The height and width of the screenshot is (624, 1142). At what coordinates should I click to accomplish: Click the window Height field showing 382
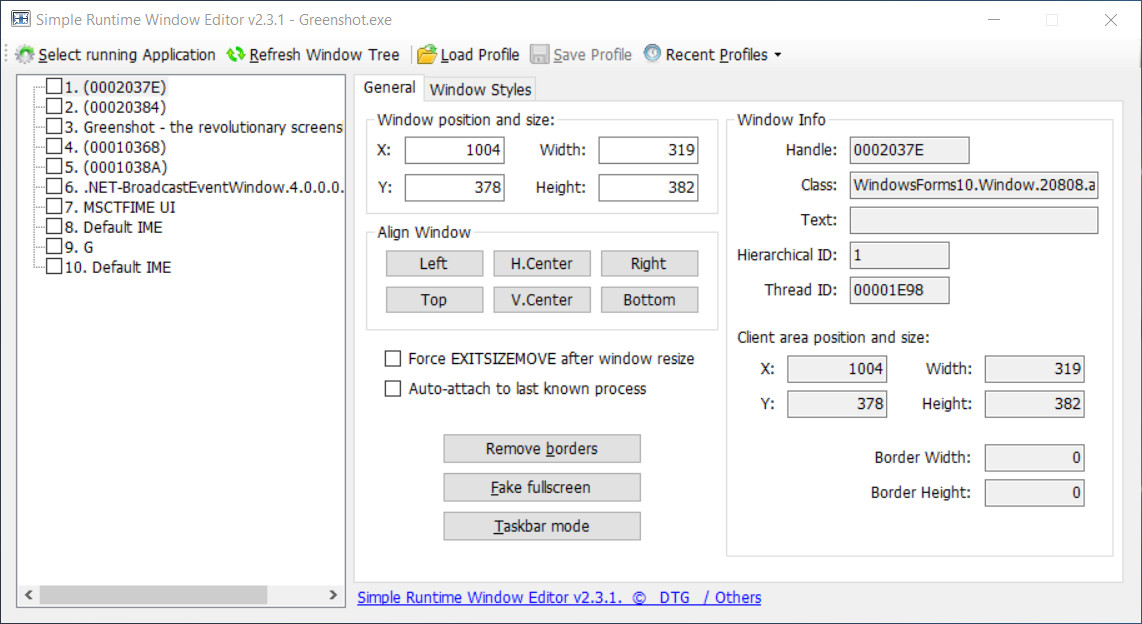(x=648, y=187)
